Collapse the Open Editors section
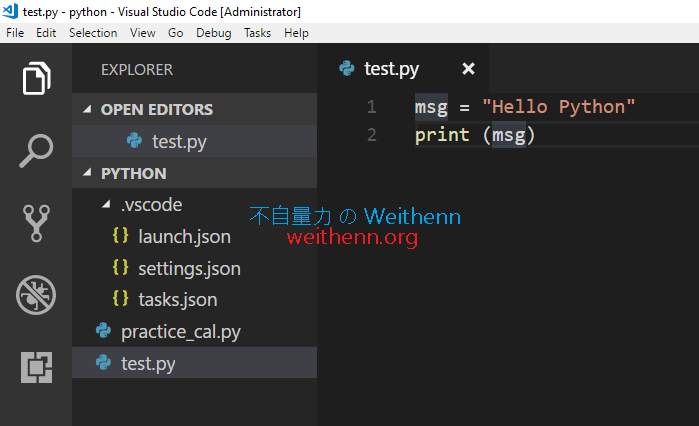Screen dimensions: 699x426 coord(88,110)
